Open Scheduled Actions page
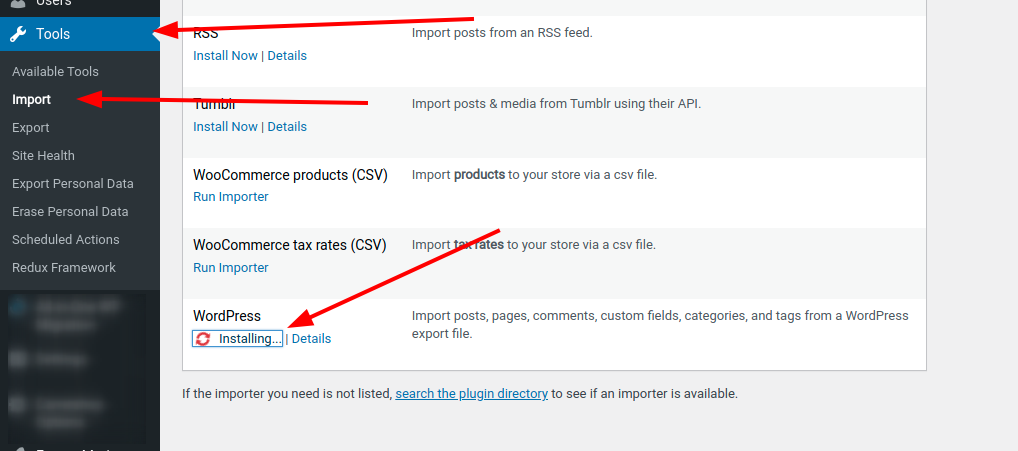Image resolution: width=1018 pixels, height=451 pixels. 66,239
